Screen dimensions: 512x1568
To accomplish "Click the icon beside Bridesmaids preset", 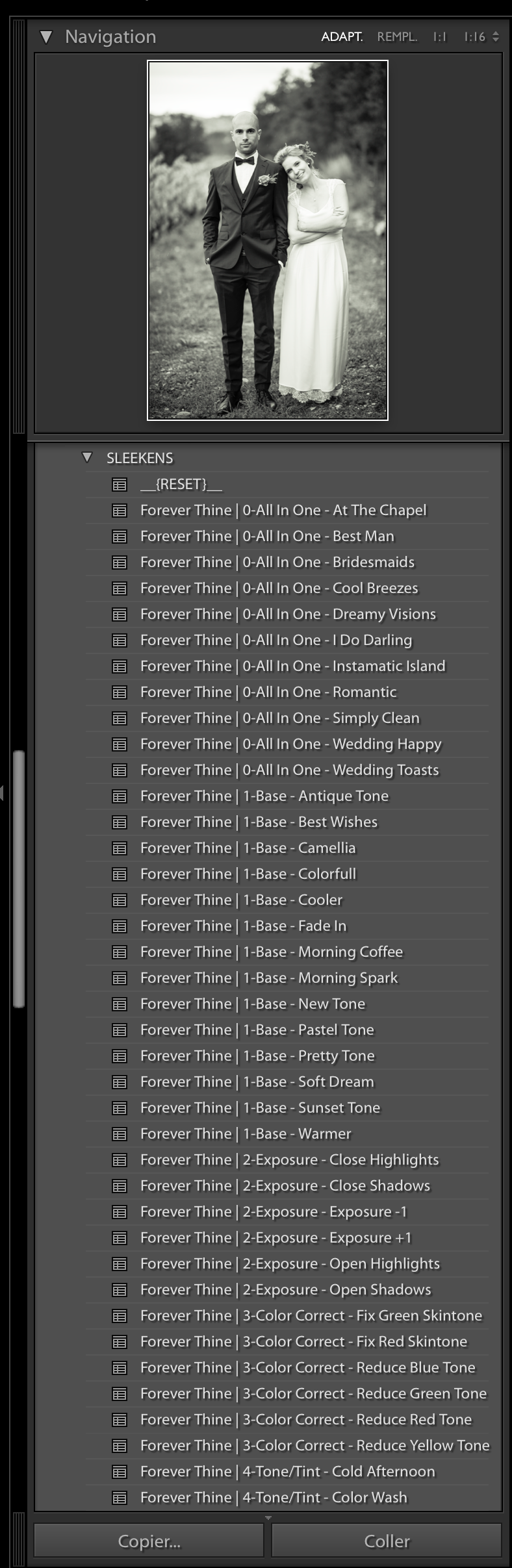I will click(120, 563).
